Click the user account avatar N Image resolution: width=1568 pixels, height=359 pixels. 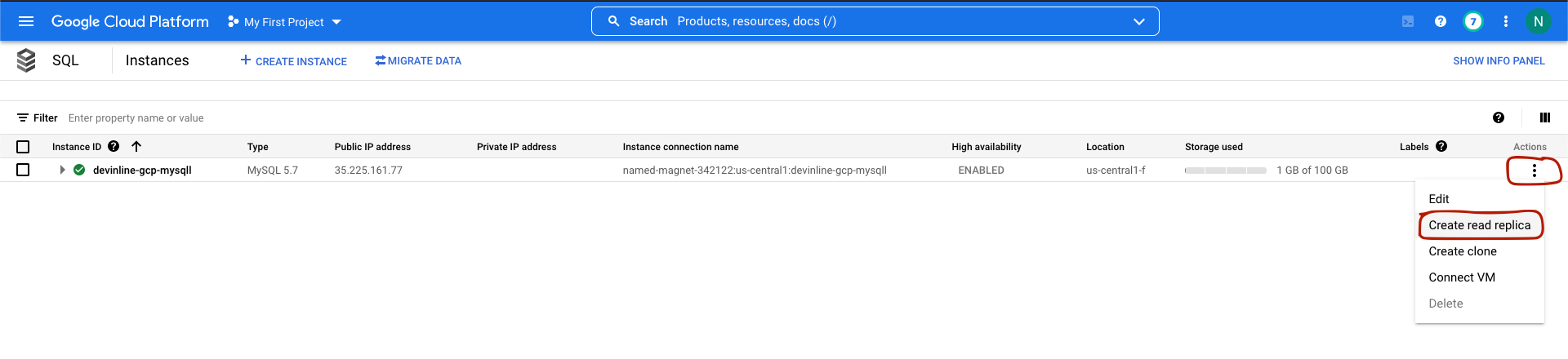click(1538, 21)
